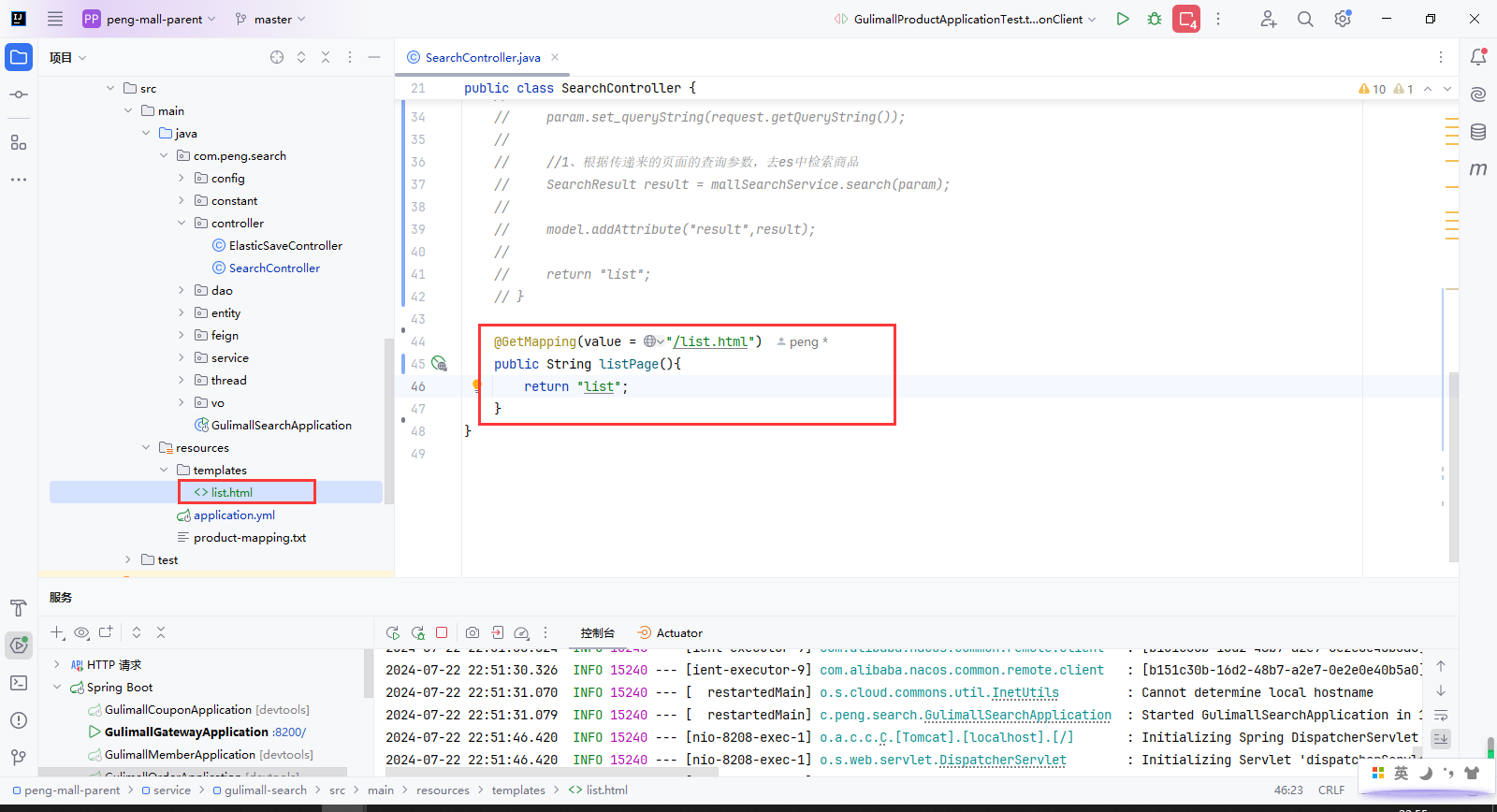Image resolution: width=1497 pixels, height=812 pixels.
Task: Open the Code With Me add-user icon
Action: pos(1268,19)
